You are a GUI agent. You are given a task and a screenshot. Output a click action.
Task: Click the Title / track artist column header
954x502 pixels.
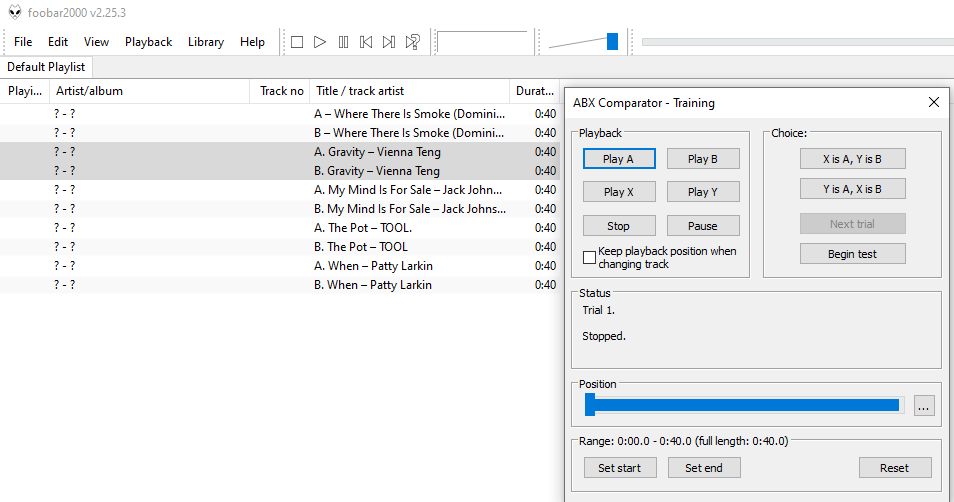pyautogui.click(x=409, y=91)
